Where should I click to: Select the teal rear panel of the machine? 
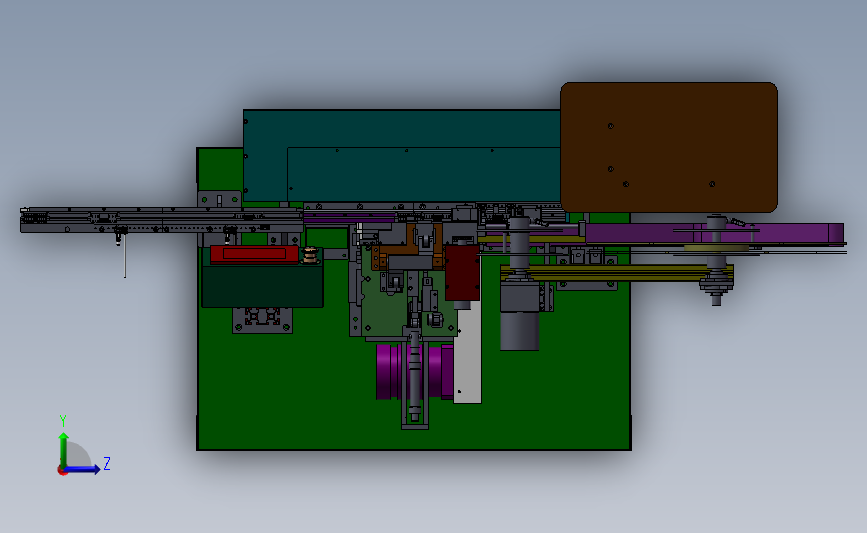pos(401,156)
